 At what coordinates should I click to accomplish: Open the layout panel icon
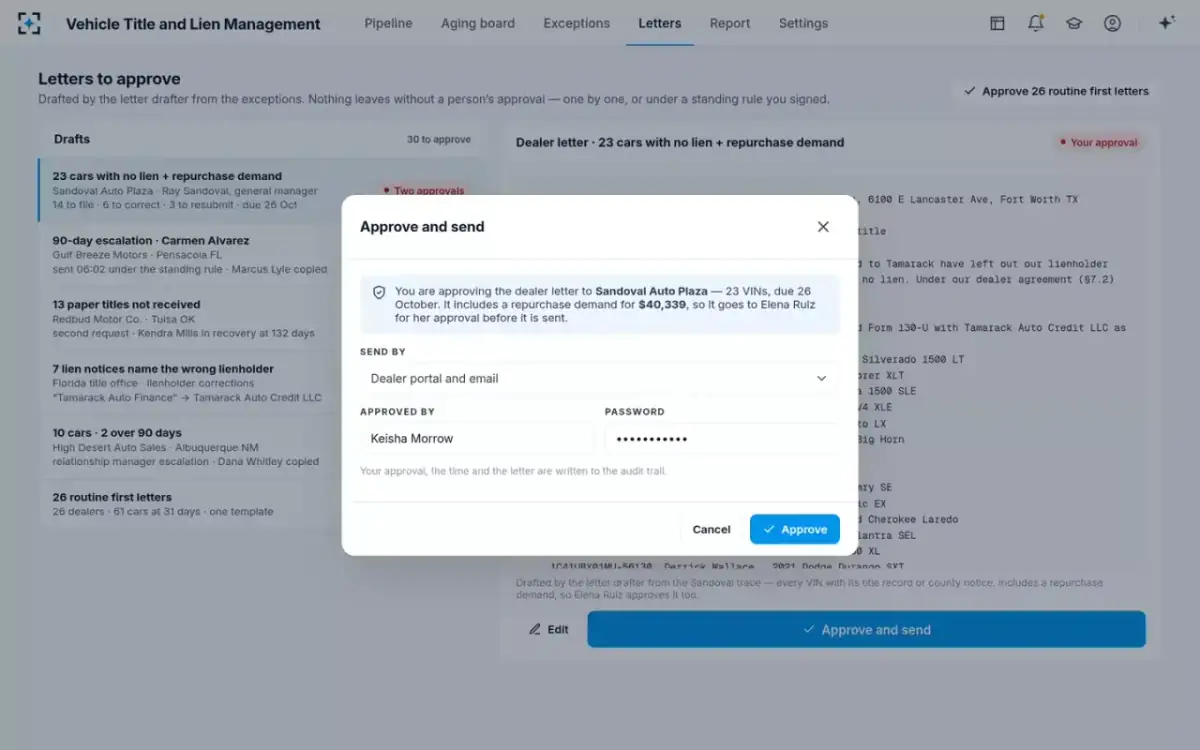point(997,23)
